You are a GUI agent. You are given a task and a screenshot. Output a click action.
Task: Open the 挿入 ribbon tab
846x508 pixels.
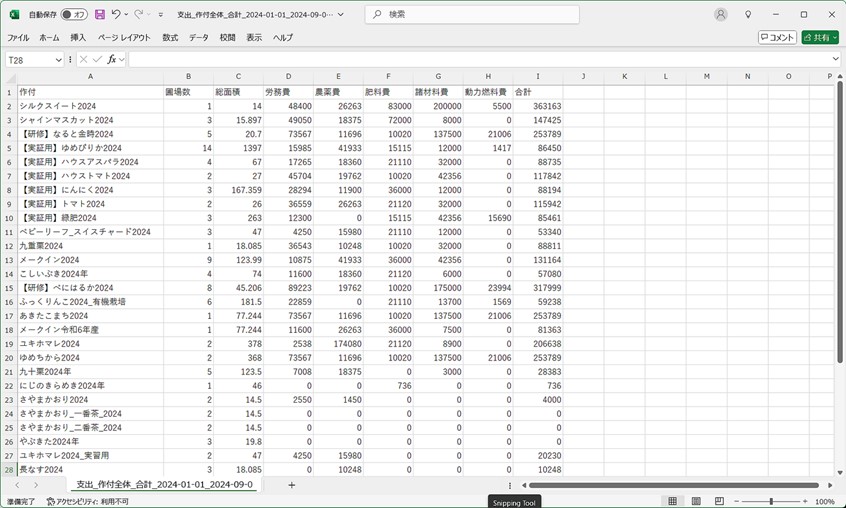point(78,38)
